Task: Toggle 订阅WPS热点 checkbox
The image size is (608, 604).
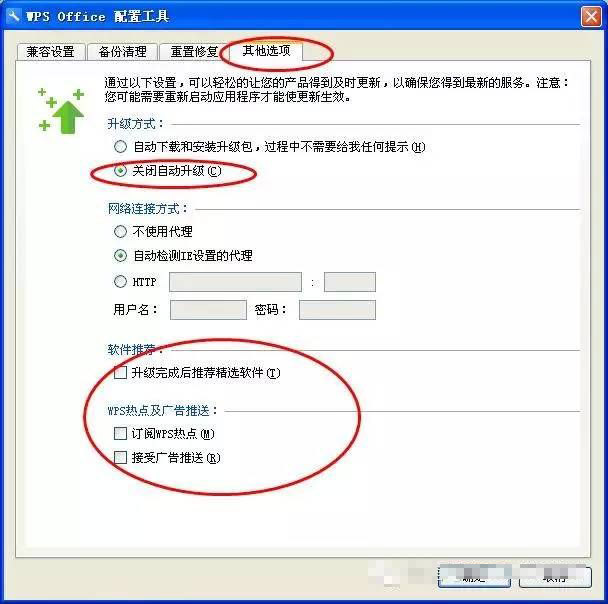Action: point(120,433)
